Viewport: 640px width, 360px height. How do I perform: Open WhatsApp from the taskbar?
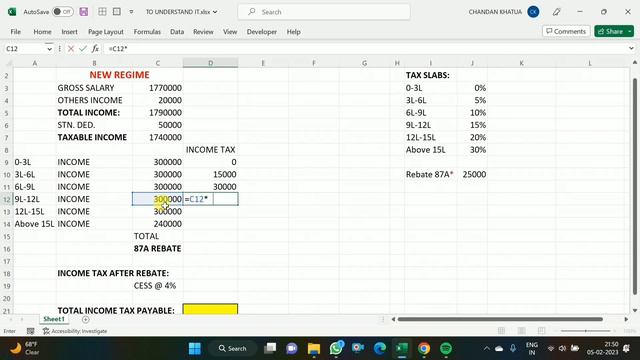point(336,348)
